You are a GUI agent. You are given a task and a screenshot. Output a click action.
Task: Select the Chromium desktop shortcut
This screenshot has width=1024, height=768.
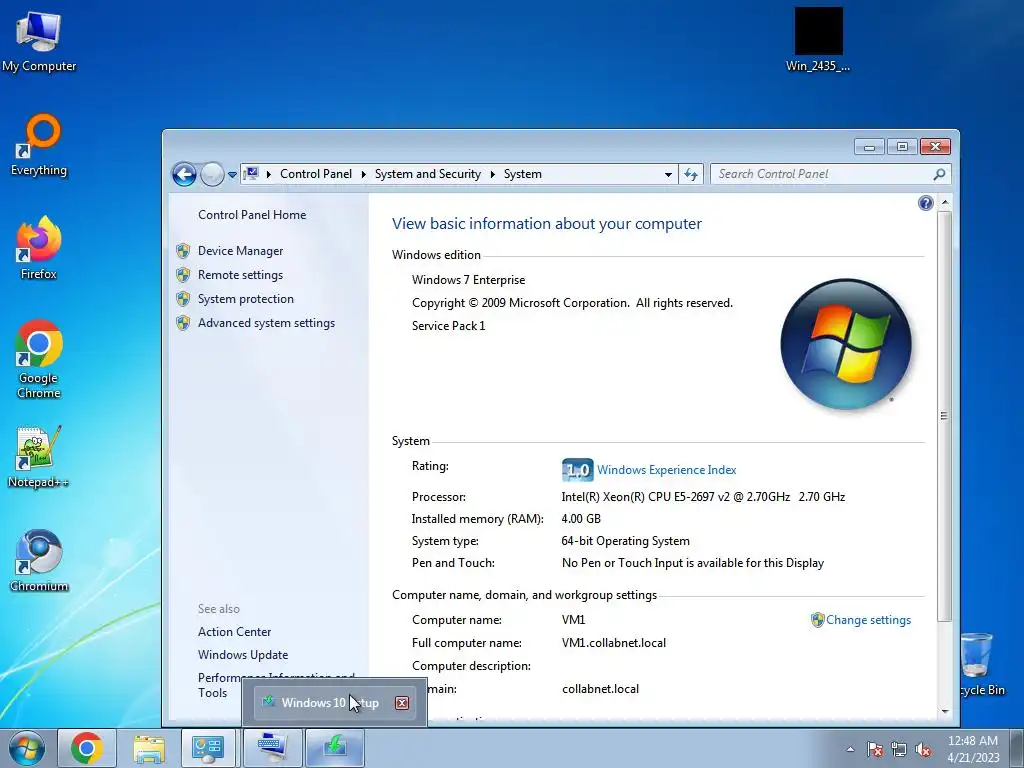point(39,560)
